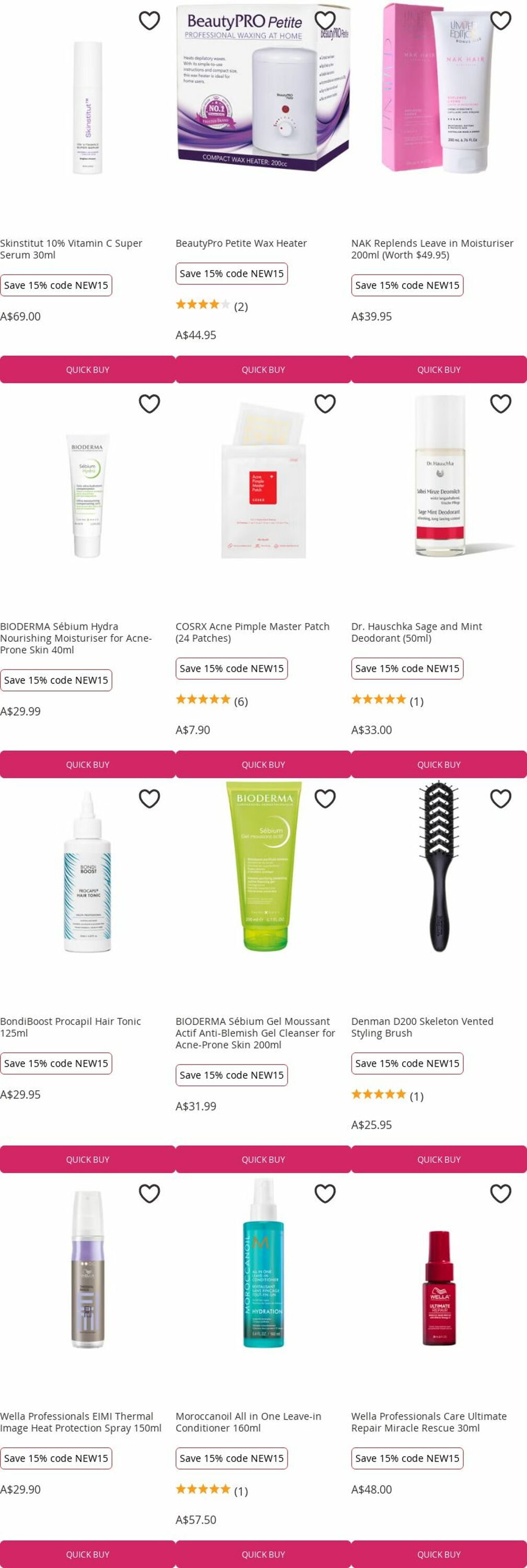Save Dr. Hauschka Deodorant via heart icon

[500, 403]
